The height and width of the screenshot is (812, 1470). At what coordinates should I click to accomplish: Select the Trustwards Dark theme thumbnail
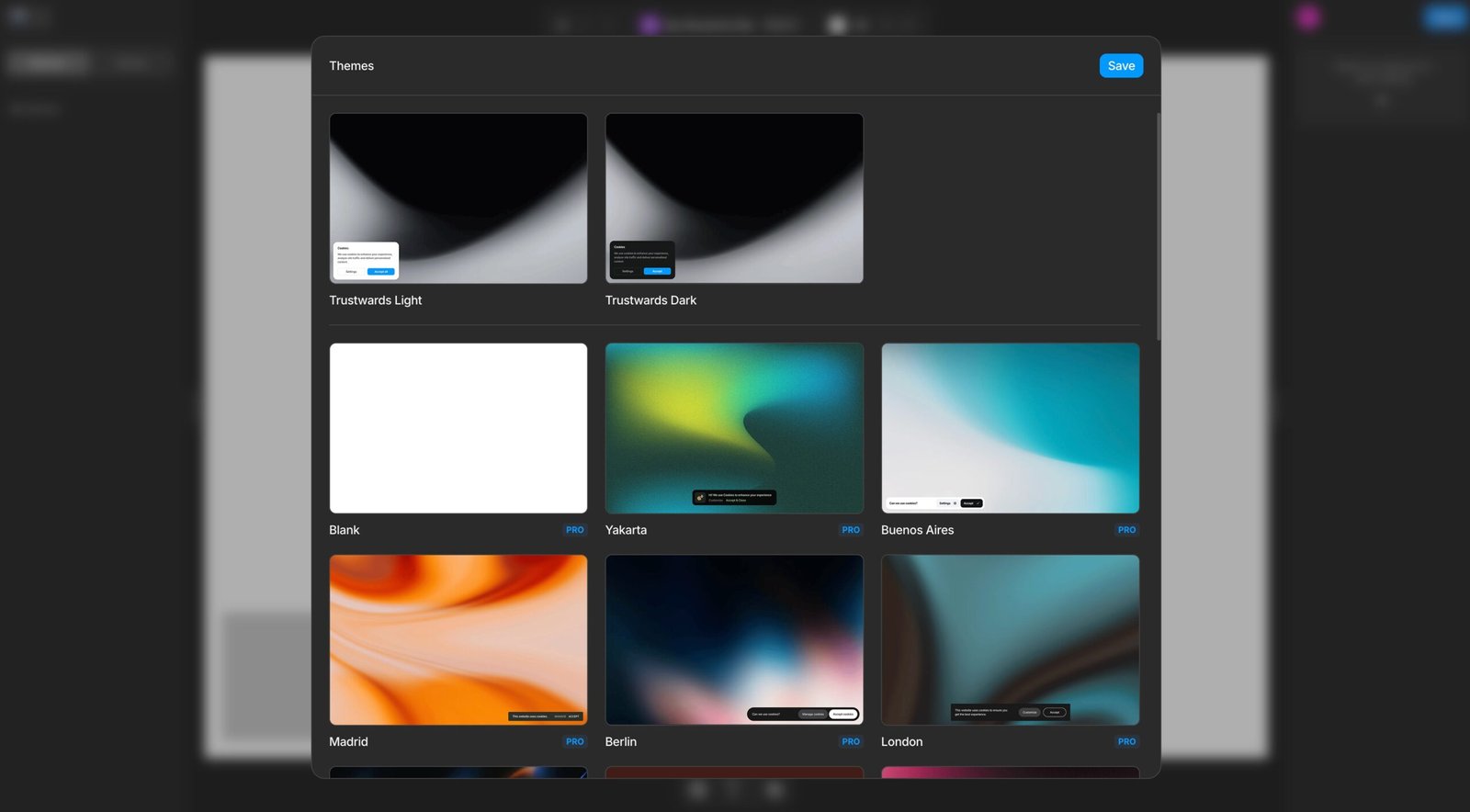tap(733, 198)
